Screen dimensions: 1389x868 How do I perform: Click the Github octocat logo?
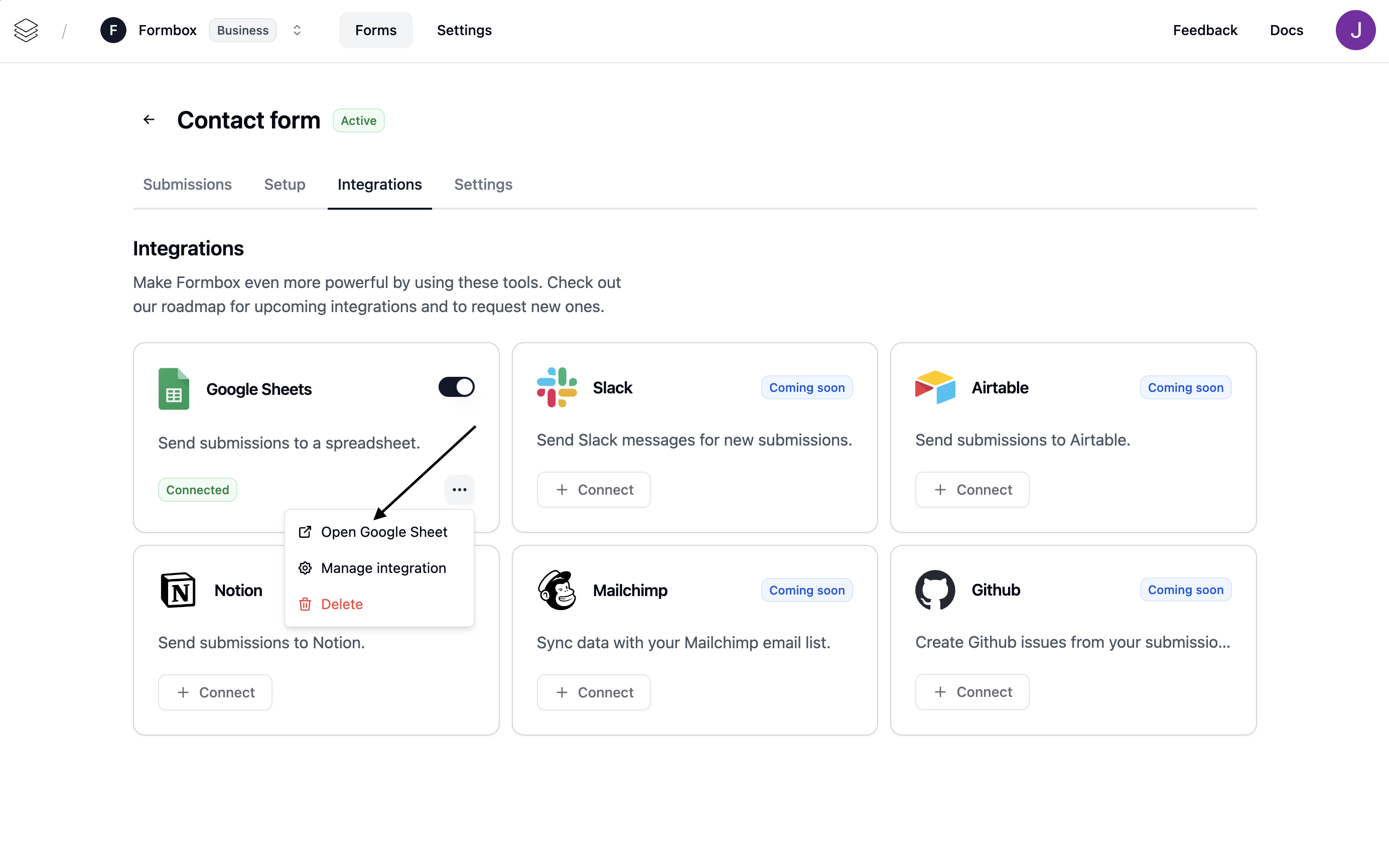[934, 590]
